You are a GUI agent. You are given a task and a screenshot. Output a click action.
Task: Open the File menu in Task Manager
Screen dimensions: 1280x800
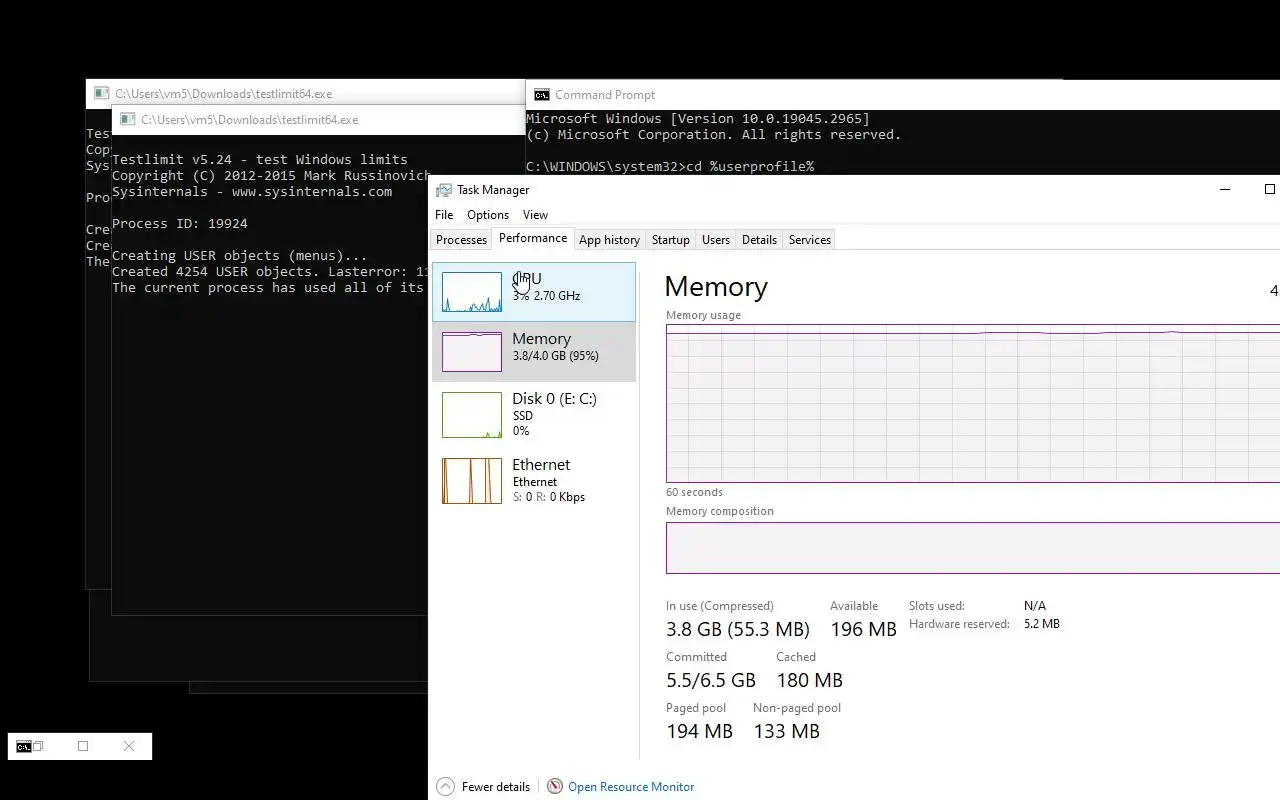pos(444,215)
